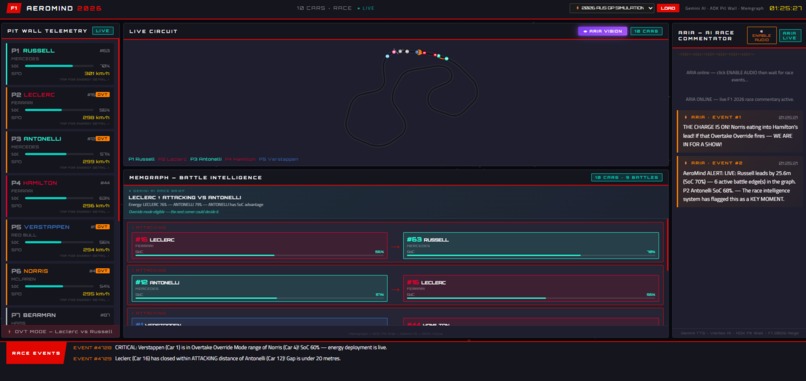806x381 pixels.
Task: Select the P1 Russell telemetry card
Action: pos(60,64)
